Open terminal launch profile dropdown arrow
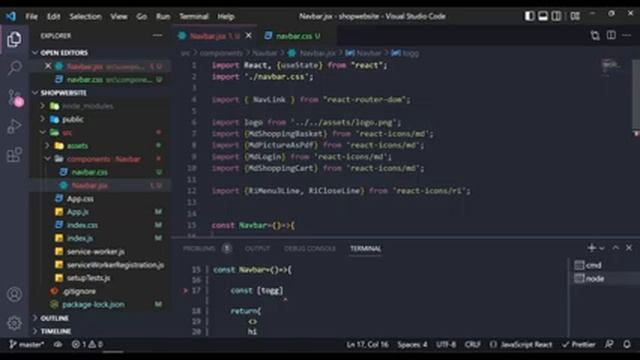The width and height of the screenshot is (640, 360). pos(602,248)
